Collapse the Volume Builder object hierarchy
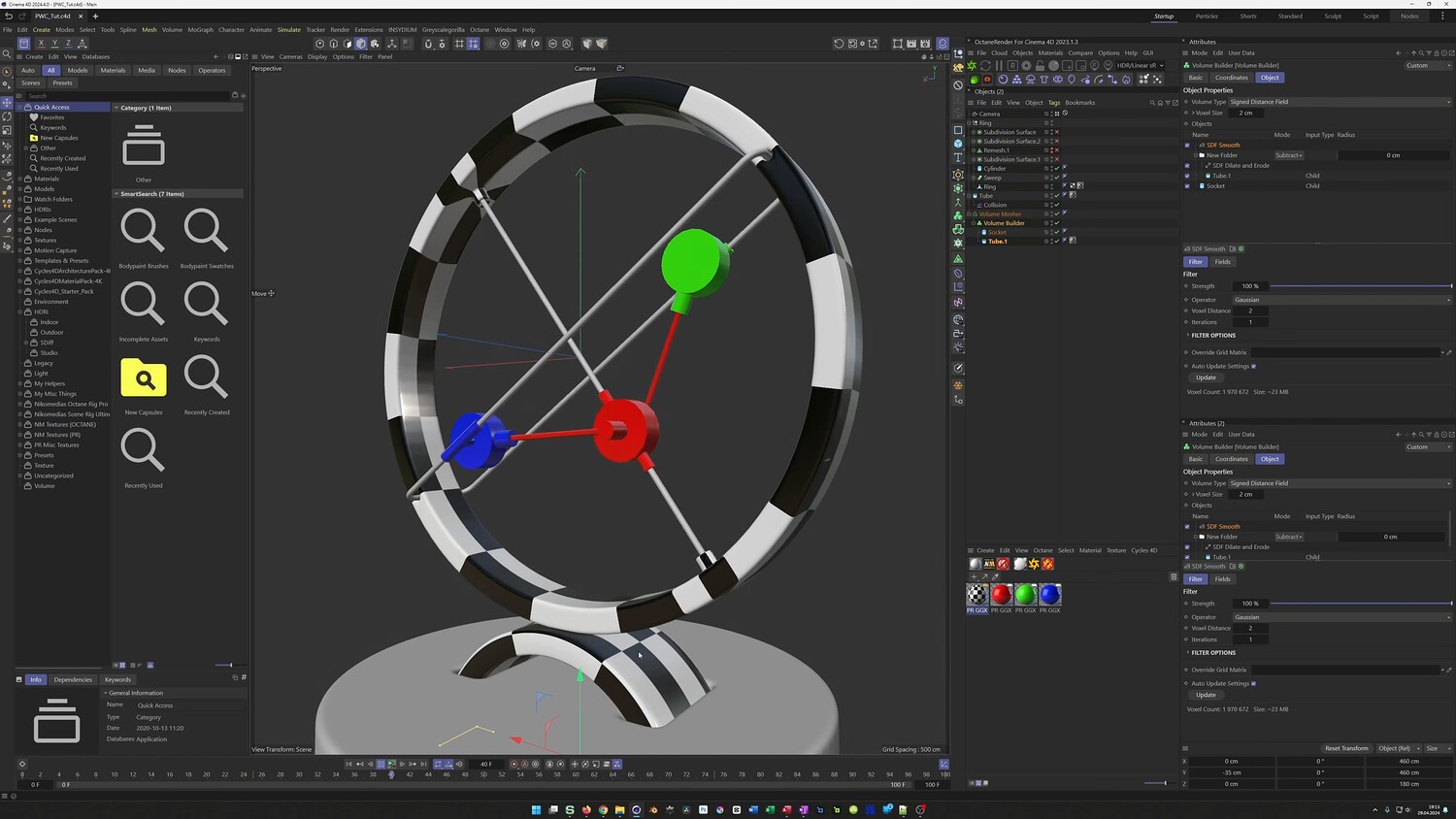1456x819 pixels. [974, 223]
